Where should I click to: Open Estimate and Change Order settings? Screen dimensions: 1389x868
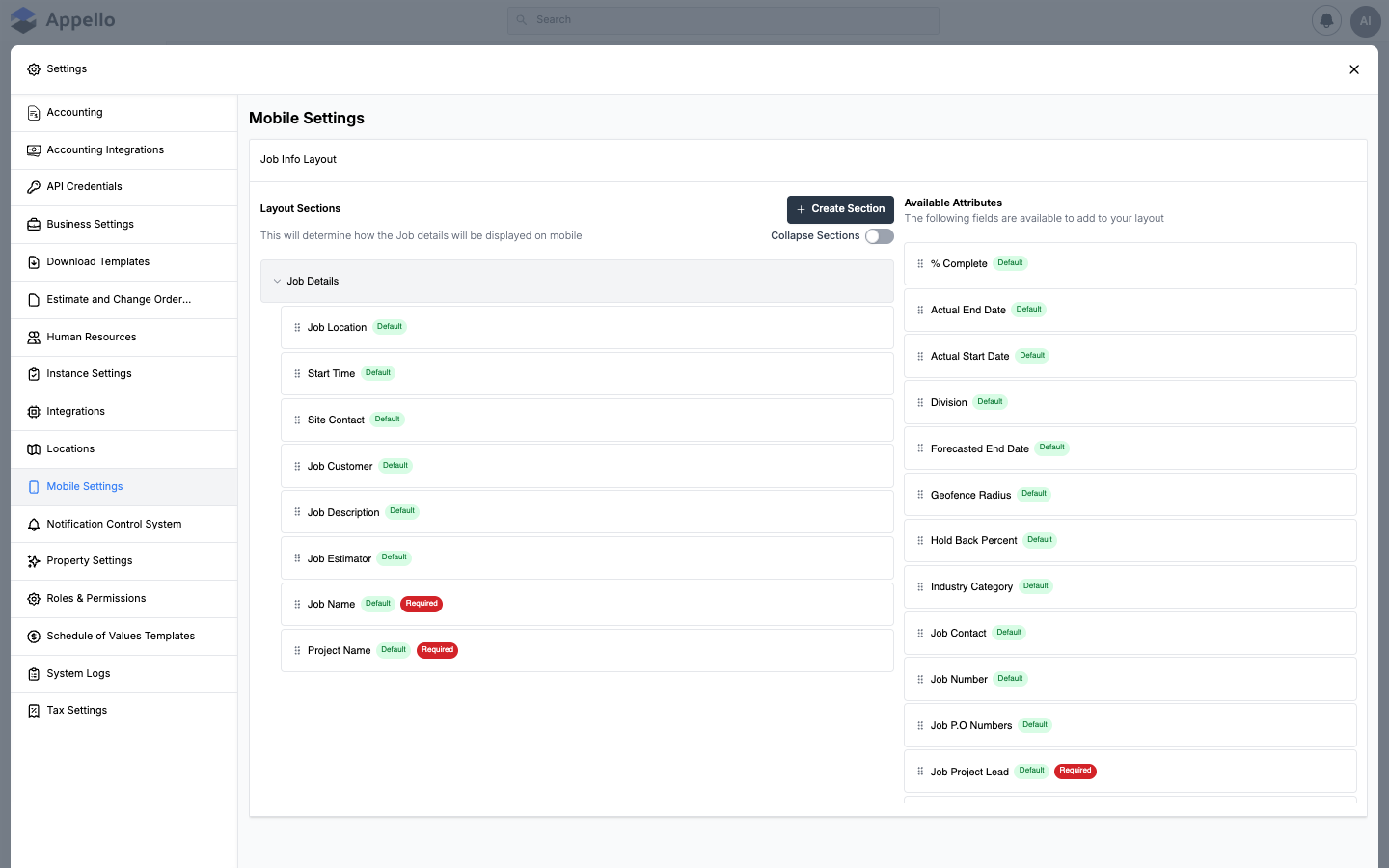point(123,300)
